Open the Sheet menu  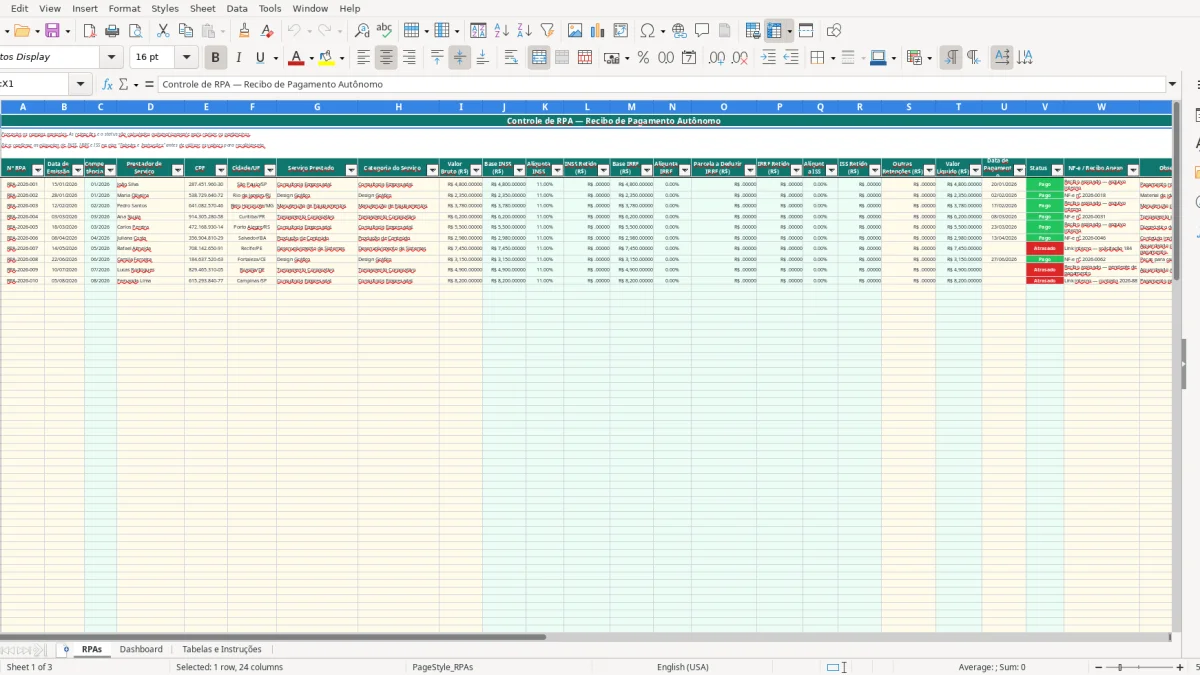(202, 8)
